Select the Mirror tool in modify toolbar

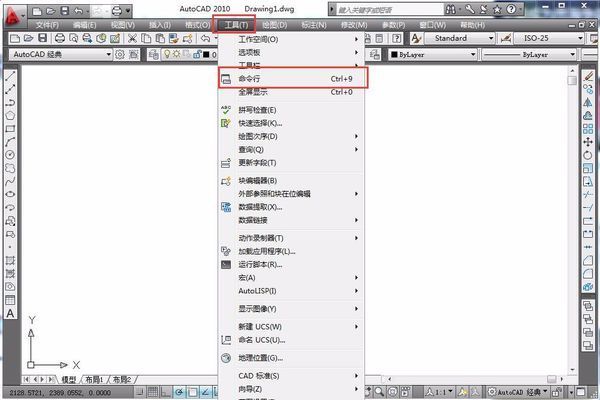pos(588,102)
